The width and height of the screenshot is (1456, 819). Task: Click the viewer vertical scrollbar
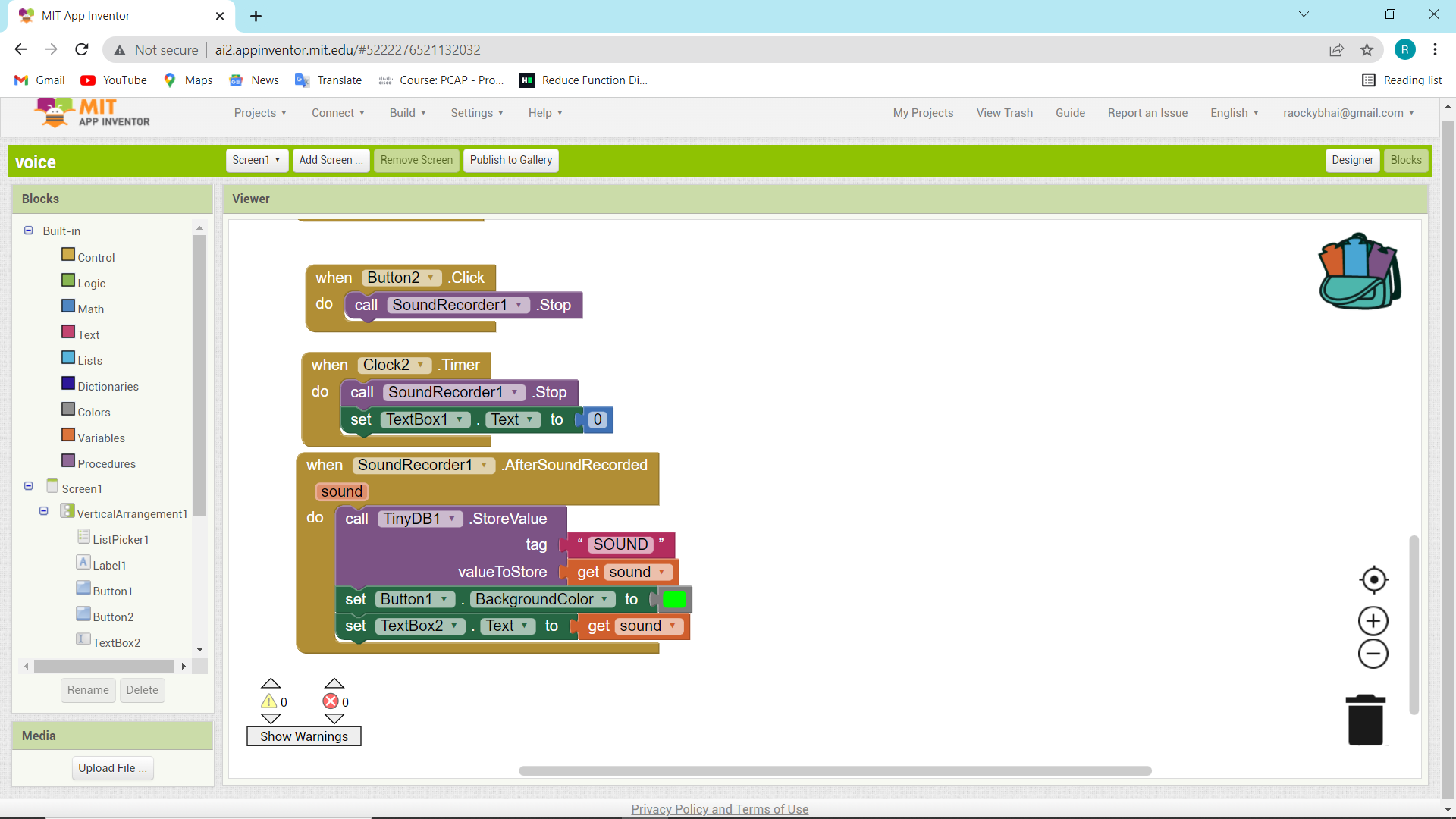[x=1414, y=625]
